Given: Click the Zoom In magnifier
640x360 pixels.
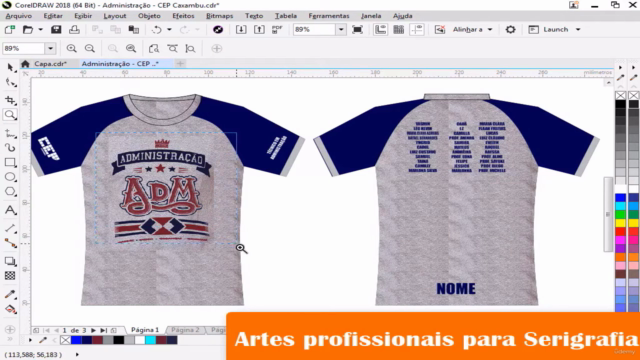Looking at the screenshot, I should [71, 49].
